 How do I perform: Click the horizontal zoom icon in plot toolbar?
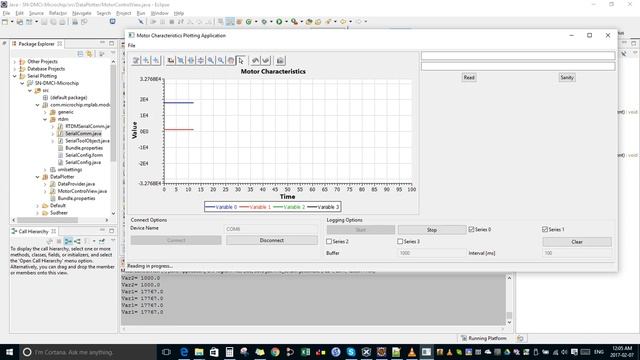pyautogui.click(x=191, y=60)
